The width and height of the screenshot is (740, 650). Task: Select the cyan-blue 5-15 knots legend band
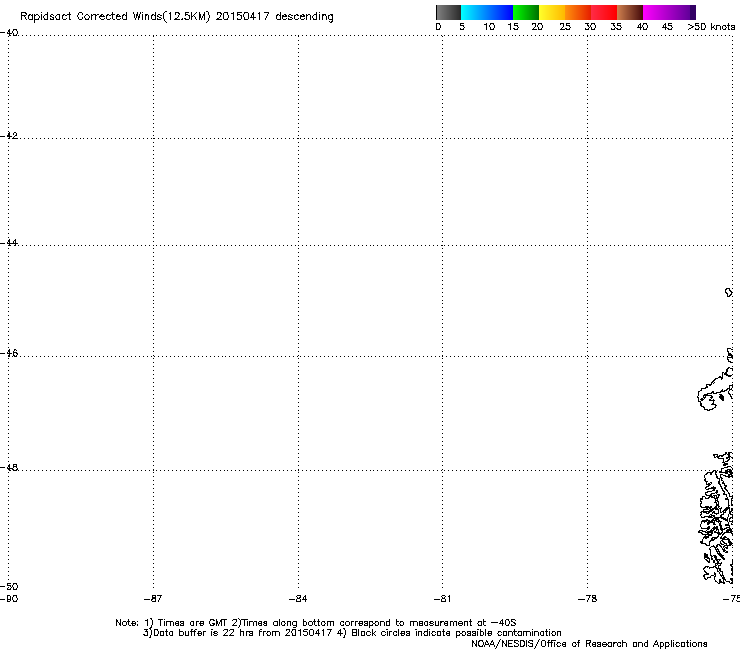coord(487,12)
